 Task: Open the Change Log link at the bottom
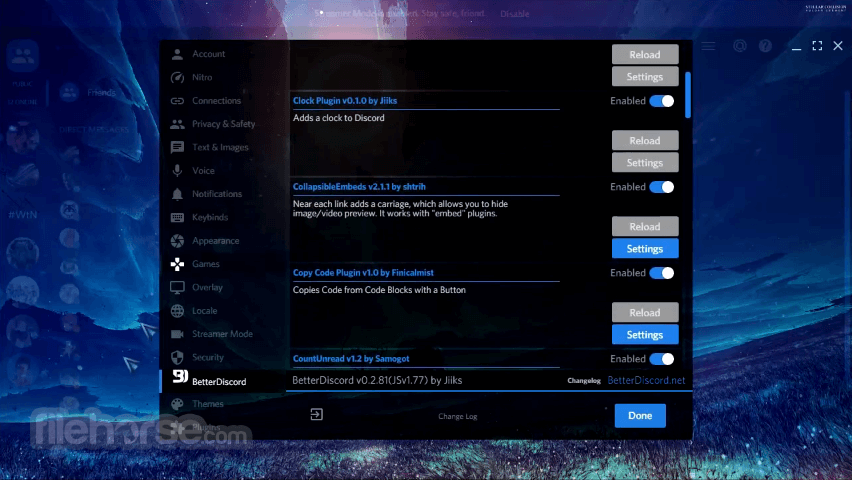click(458, 416)
